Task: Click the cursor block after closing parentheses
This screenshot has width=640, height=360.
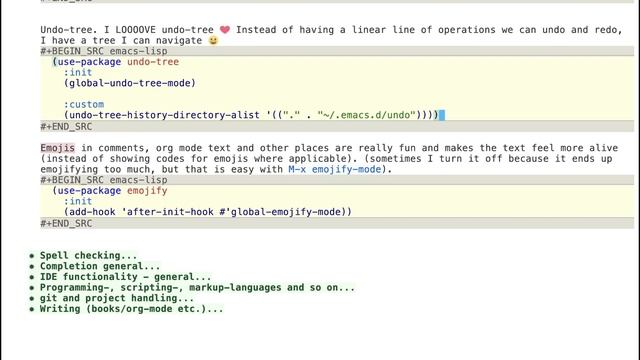Action: click(x=442, y=115)
